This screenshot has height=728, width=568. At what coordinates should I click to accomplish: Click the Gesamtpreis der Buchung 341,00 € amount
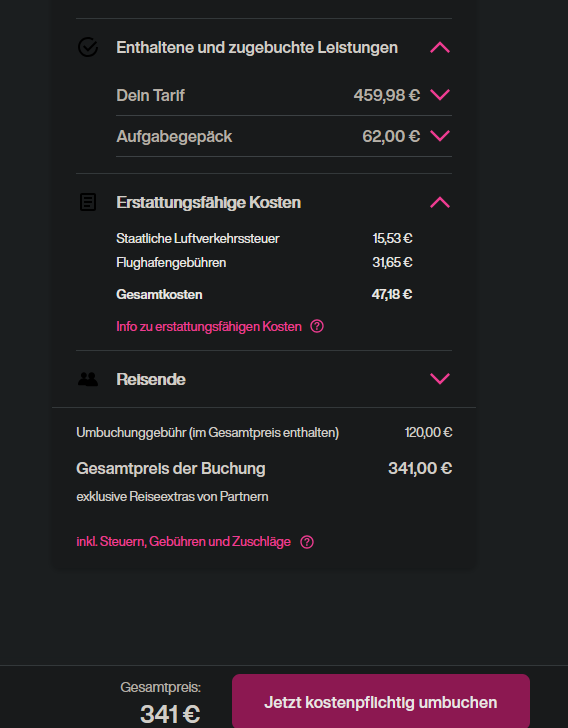click(420, 468)
